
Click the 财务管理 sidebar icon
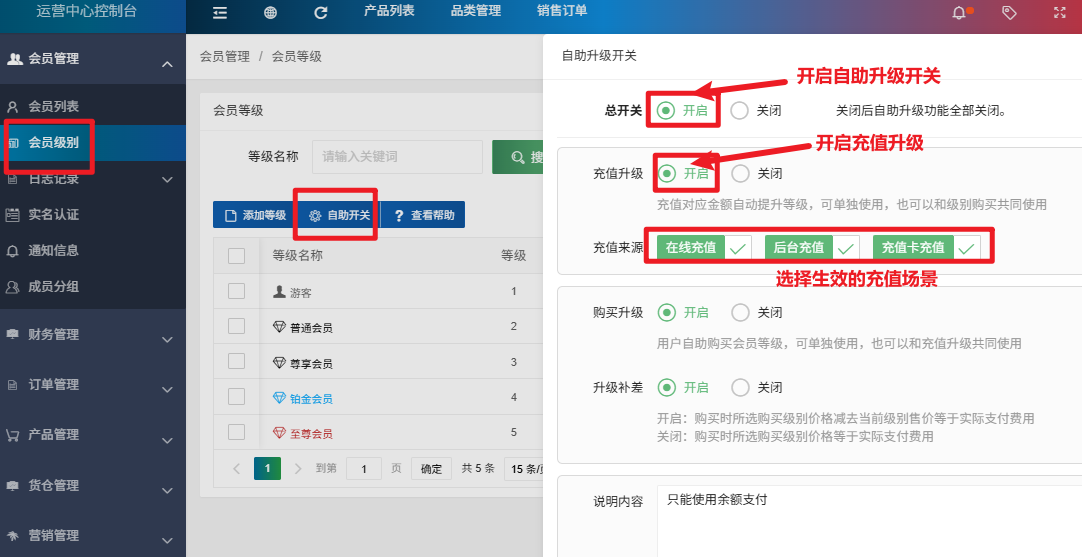tap(12, 335)
